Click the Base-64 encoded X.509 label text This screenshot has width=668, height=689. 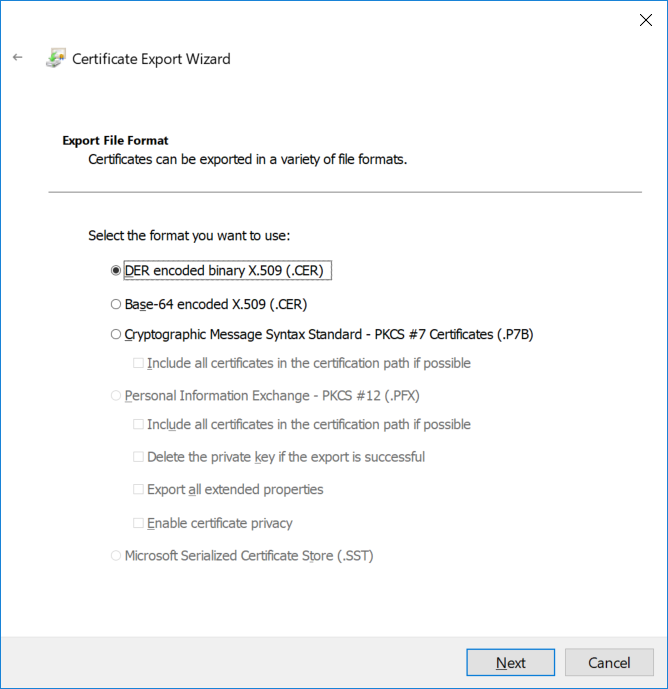pos(216,304)
